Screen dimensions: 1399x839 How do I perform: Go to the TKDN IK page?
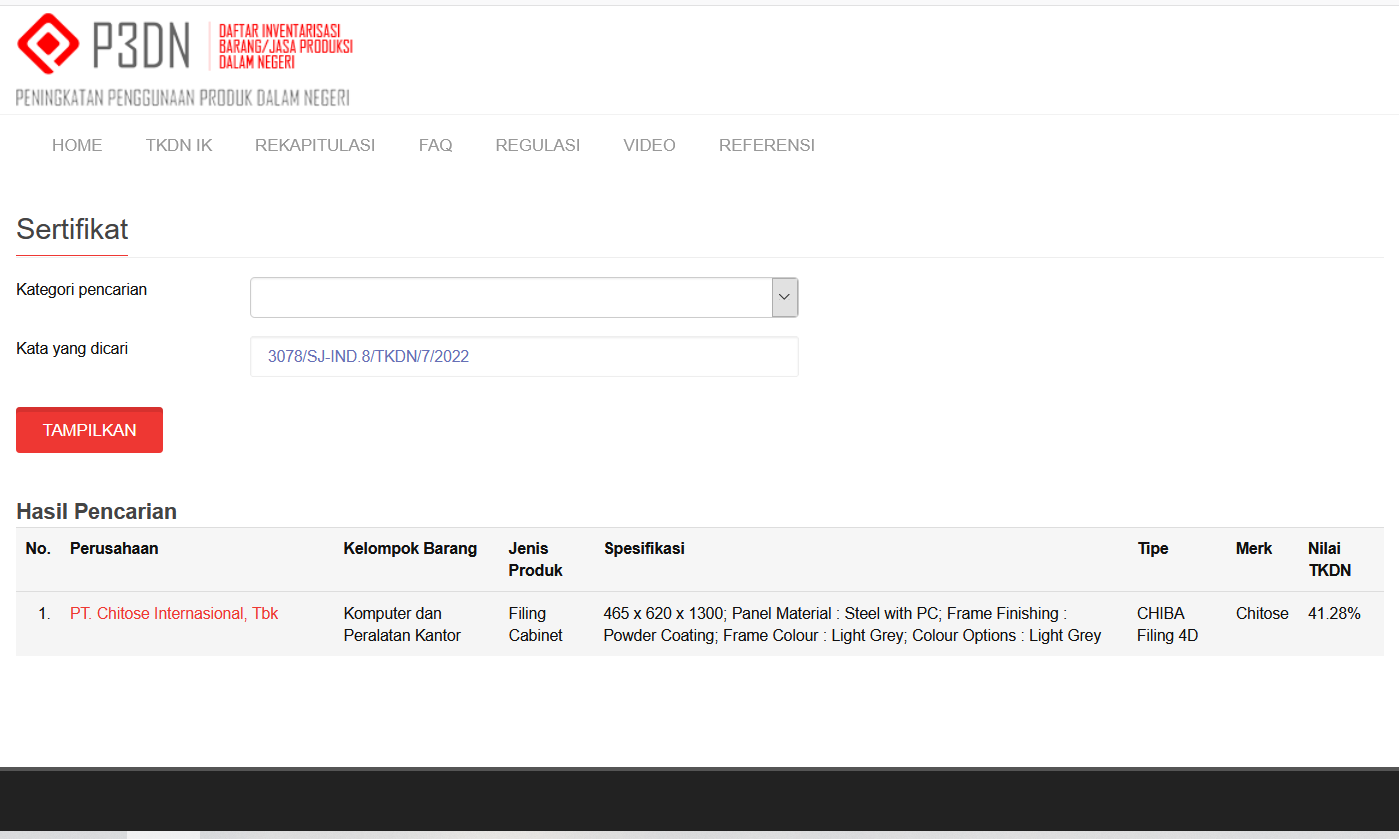pyautogui.click(x=179, y=145)
